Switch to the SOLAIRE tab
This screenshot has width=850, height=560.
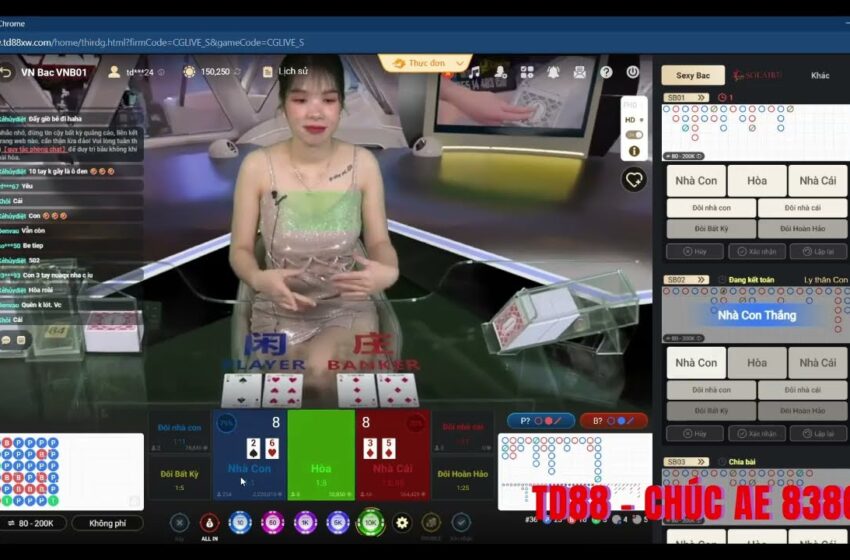coord(757,75)
